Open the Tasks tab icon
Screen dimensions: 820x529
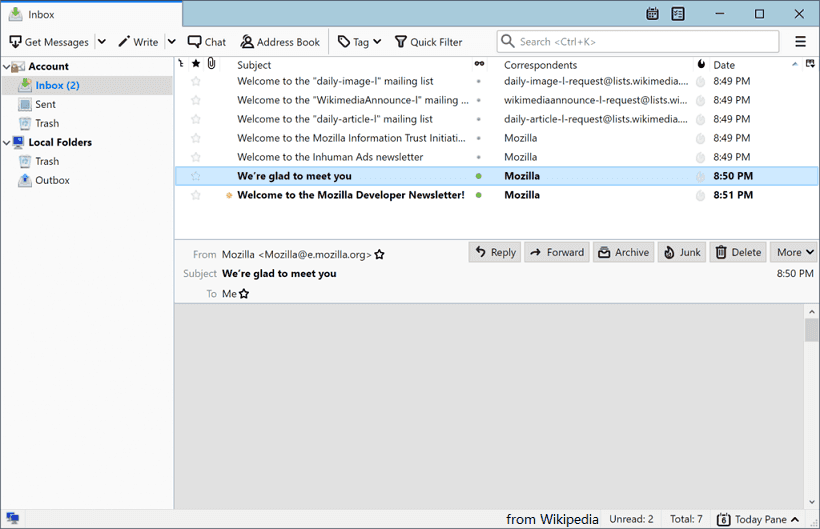(x=678, y=14)
